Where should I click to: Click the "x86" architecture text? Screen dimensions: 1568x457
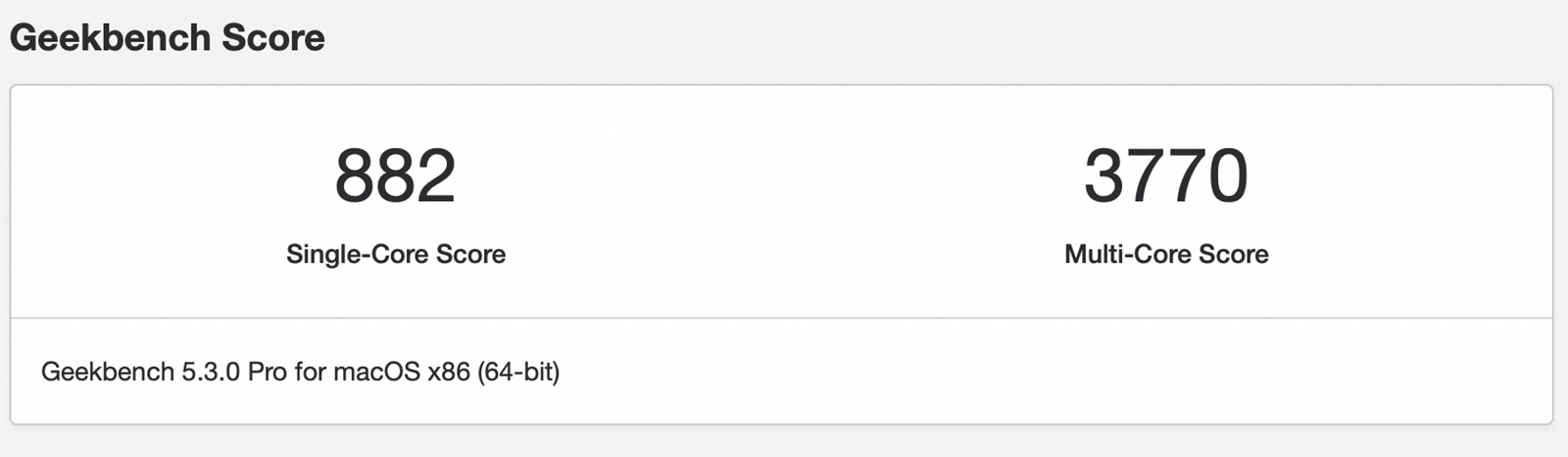[449, 373]
